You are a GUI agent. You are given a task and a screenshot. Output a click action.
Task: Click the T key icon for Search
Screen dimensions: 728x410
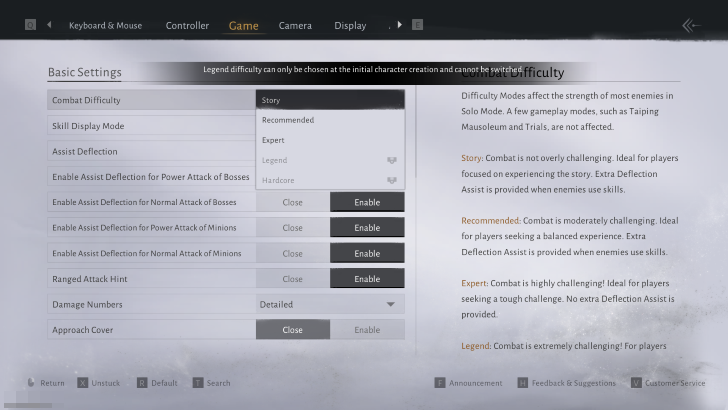pyautogui.click(x=198, y=383)
